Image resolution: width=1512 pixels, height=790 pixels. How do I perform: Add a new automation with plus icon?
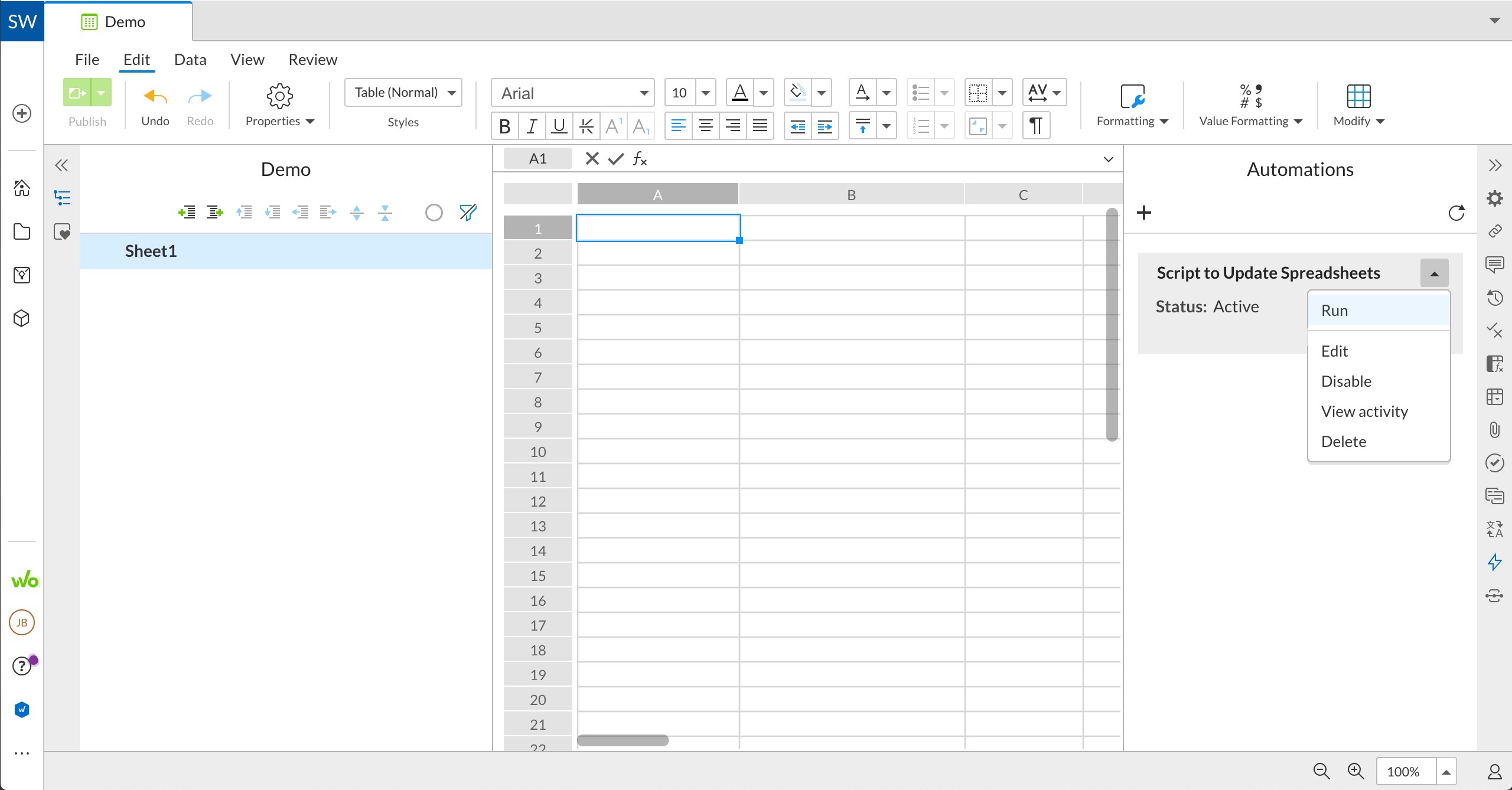(x=1144, y=213)
